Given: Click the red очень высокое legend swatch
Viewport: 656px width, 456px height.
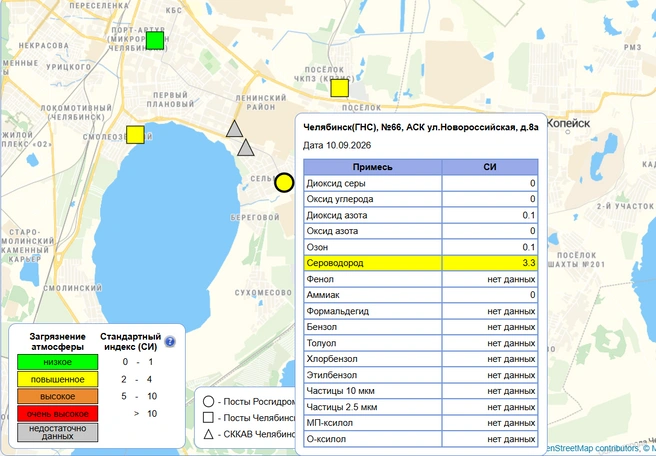Looking at the screenshot, I should pos(58,414).
